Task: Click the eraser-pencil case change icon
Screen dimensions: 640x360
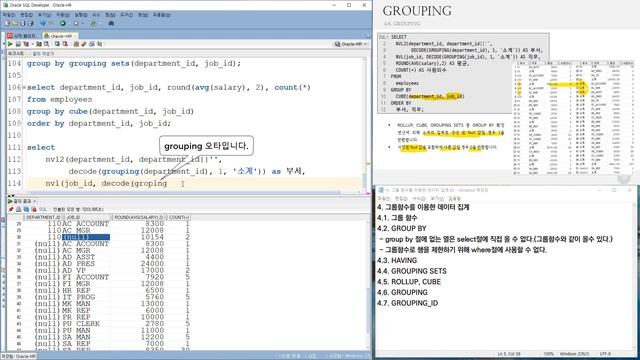Action: [84, 44]
